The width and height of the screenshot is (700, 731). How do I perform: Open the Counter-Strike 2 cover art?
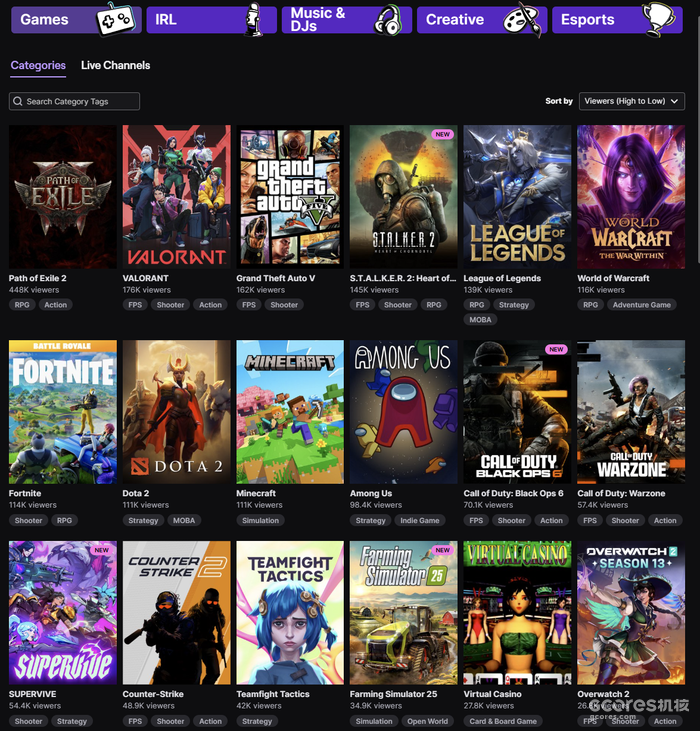[x=176, y=613]
